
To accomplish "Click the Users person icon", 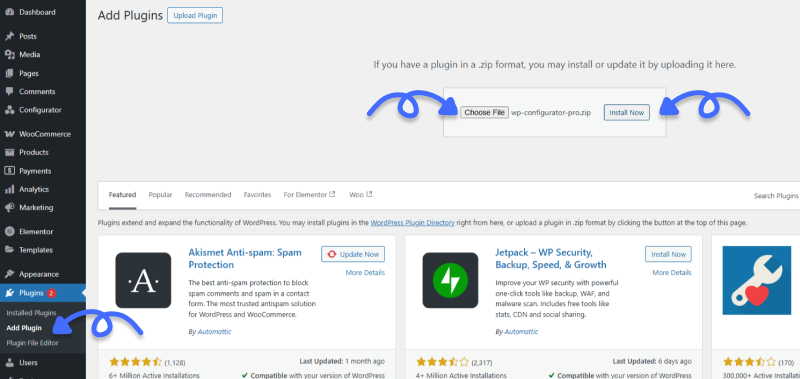I will click(x=9, y=363).
